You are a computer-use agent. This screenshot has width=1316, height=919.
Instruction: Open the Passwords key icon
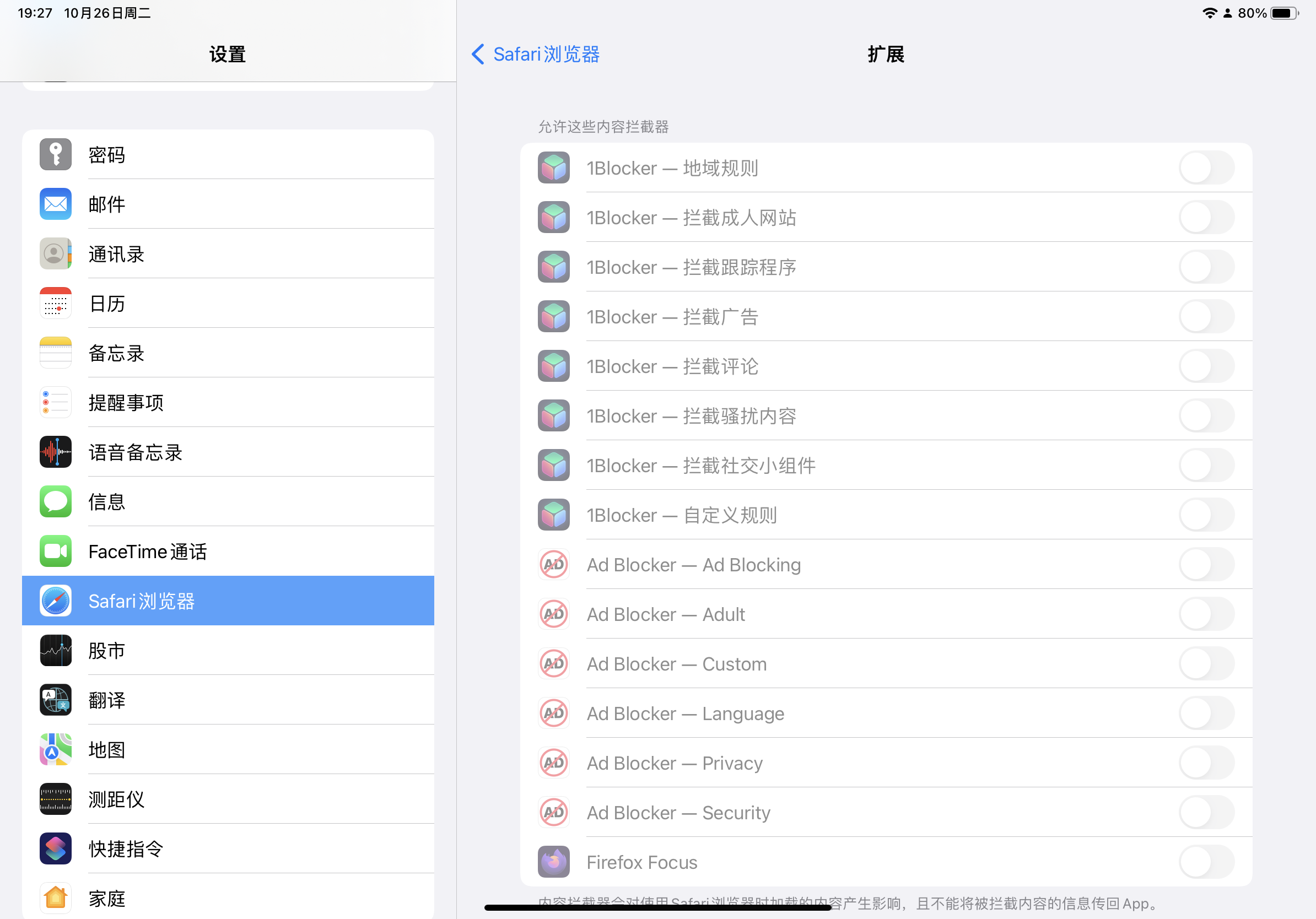[x=55, y=155]
